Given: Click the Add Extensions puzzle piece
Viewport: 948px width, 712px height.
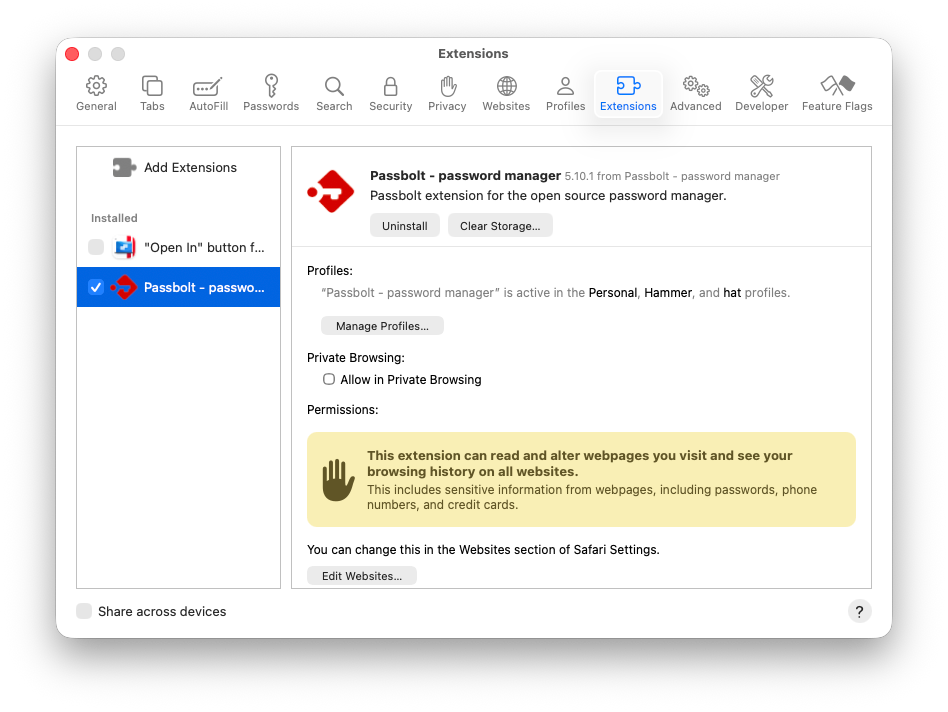Looking at the screenshot, I should coord(124,167).
